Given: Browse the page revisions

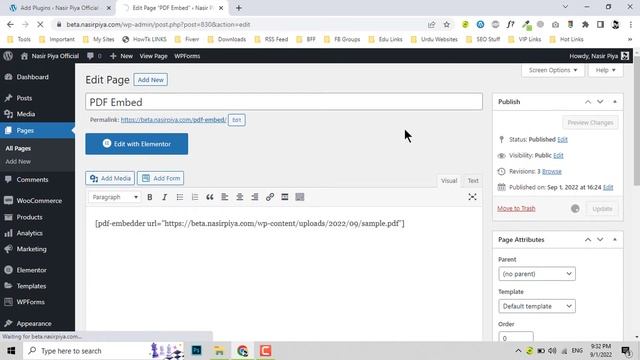Looking at the screenshot, I should pos(551,171).
